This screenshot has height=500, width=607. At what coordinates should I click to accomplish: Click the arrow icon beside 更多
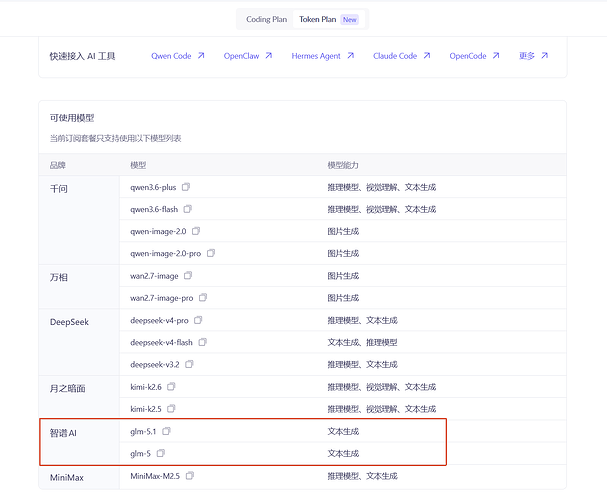(x=544, y=56)
